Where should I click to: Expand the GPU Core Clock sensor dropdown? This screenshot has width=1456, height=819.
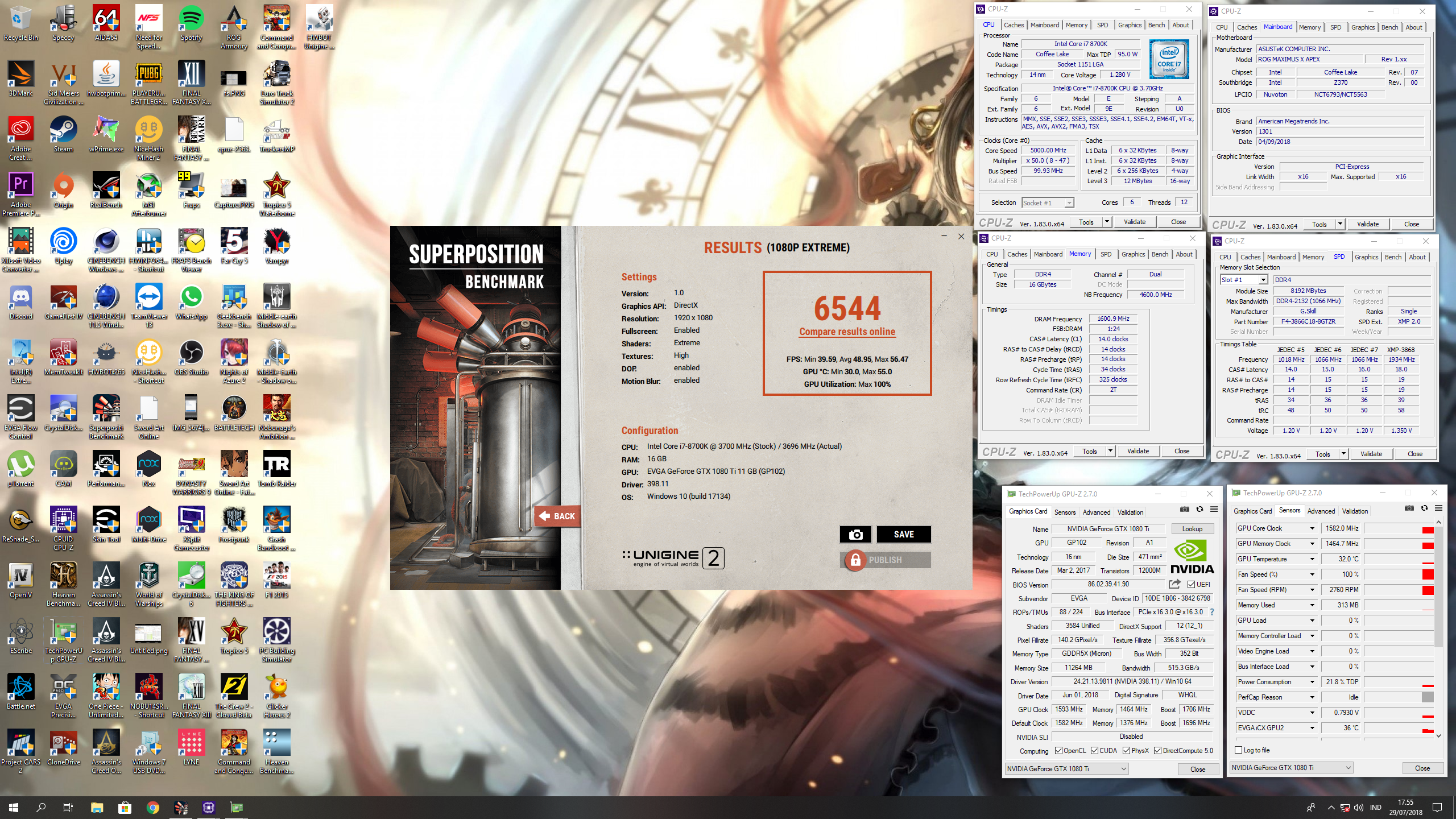(1312, 528)
